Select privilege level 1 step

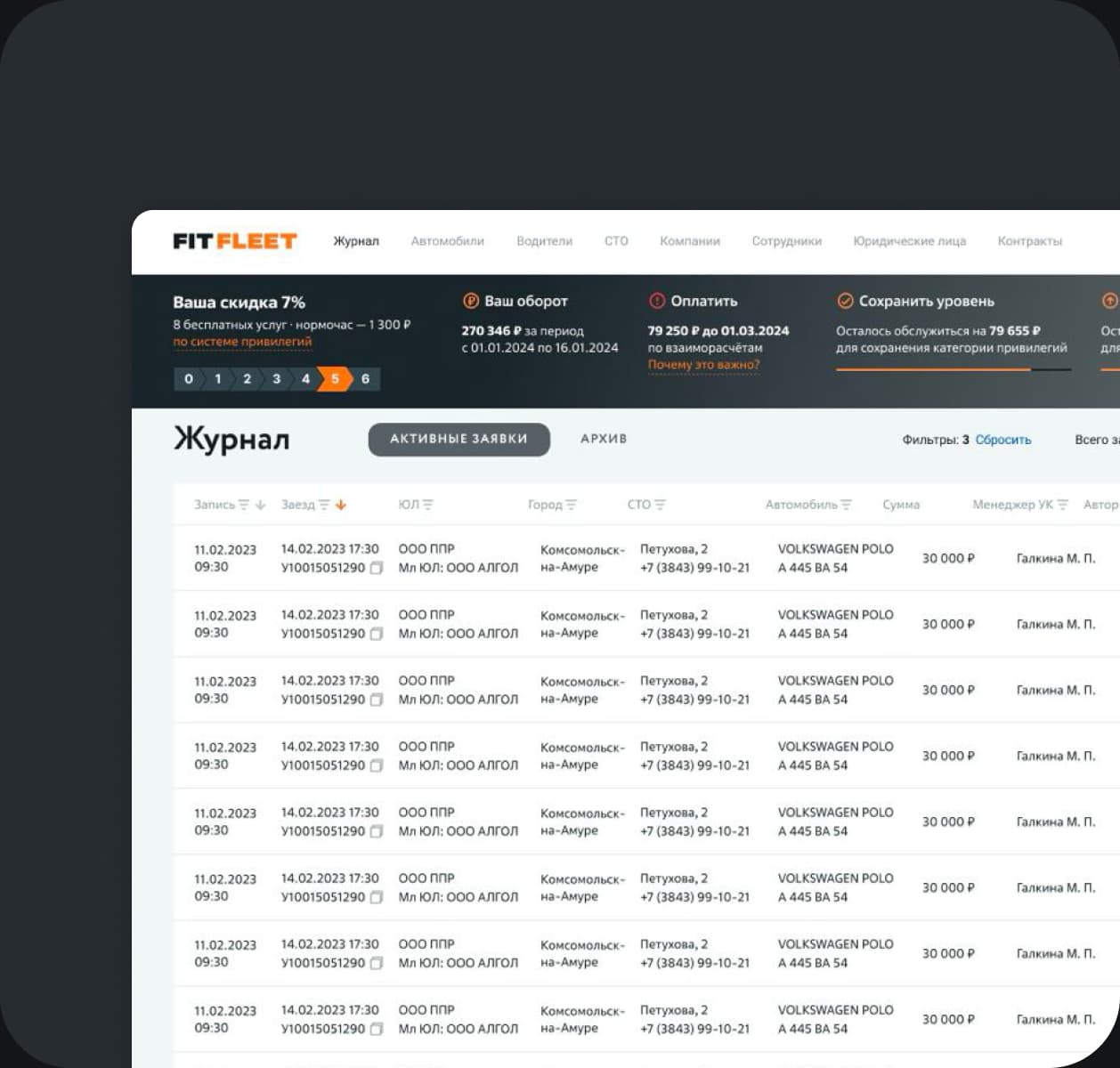217,379
